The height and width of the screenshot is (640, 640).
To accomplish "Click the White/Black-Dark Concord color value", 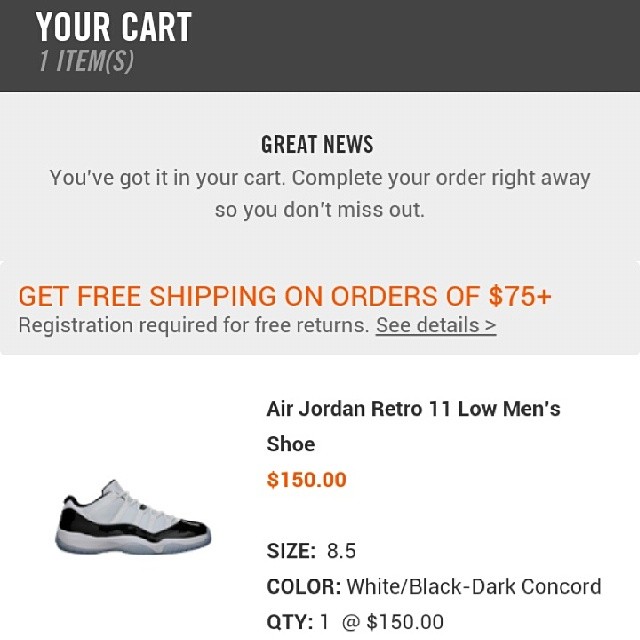I will click(474, 586).
